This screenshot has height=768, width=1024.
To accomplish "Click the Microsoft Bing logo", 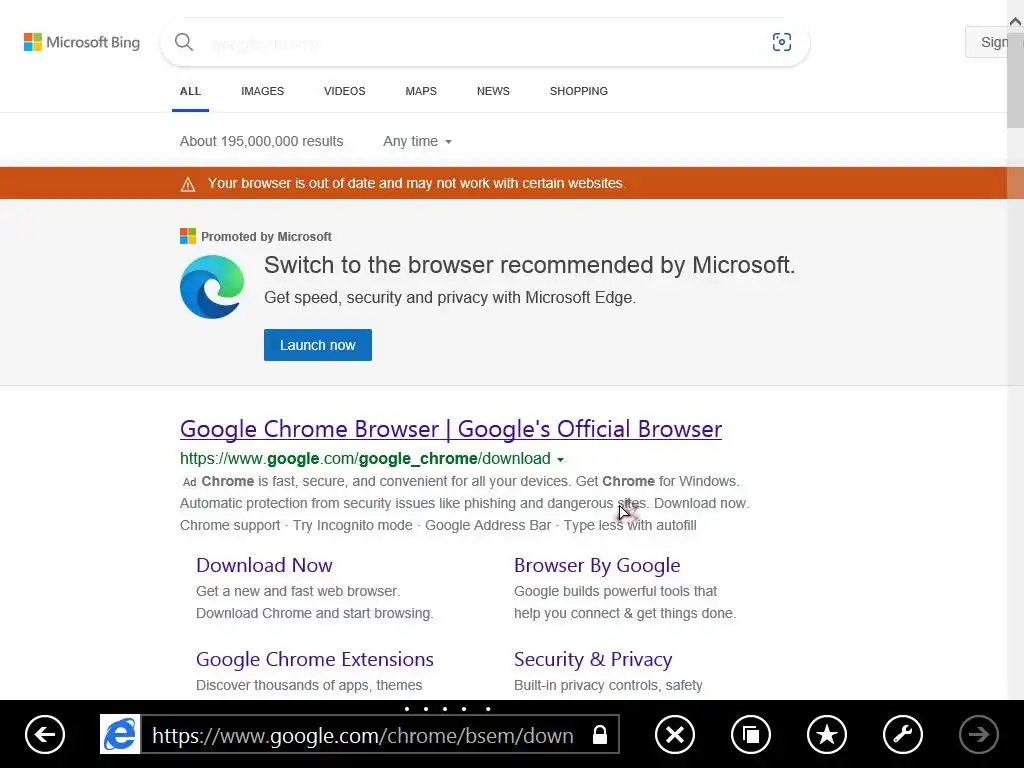I will 82,42.
